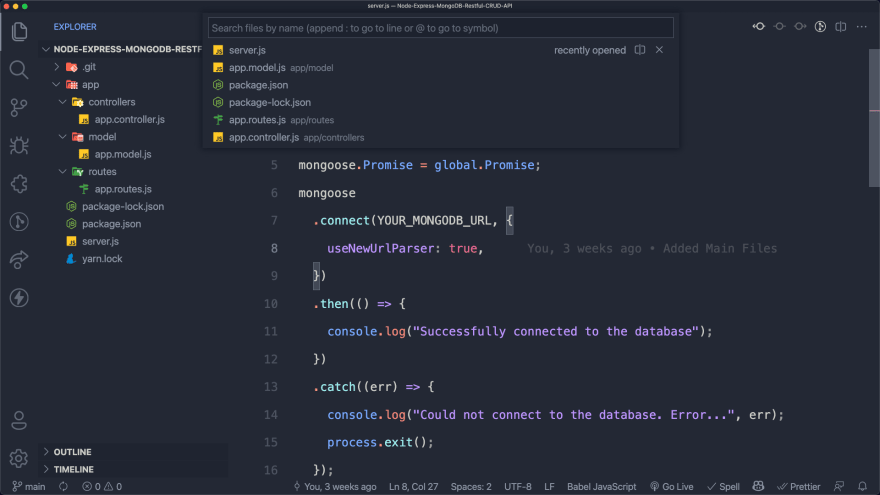Split the editor to the right

click(x=841, y=27)
